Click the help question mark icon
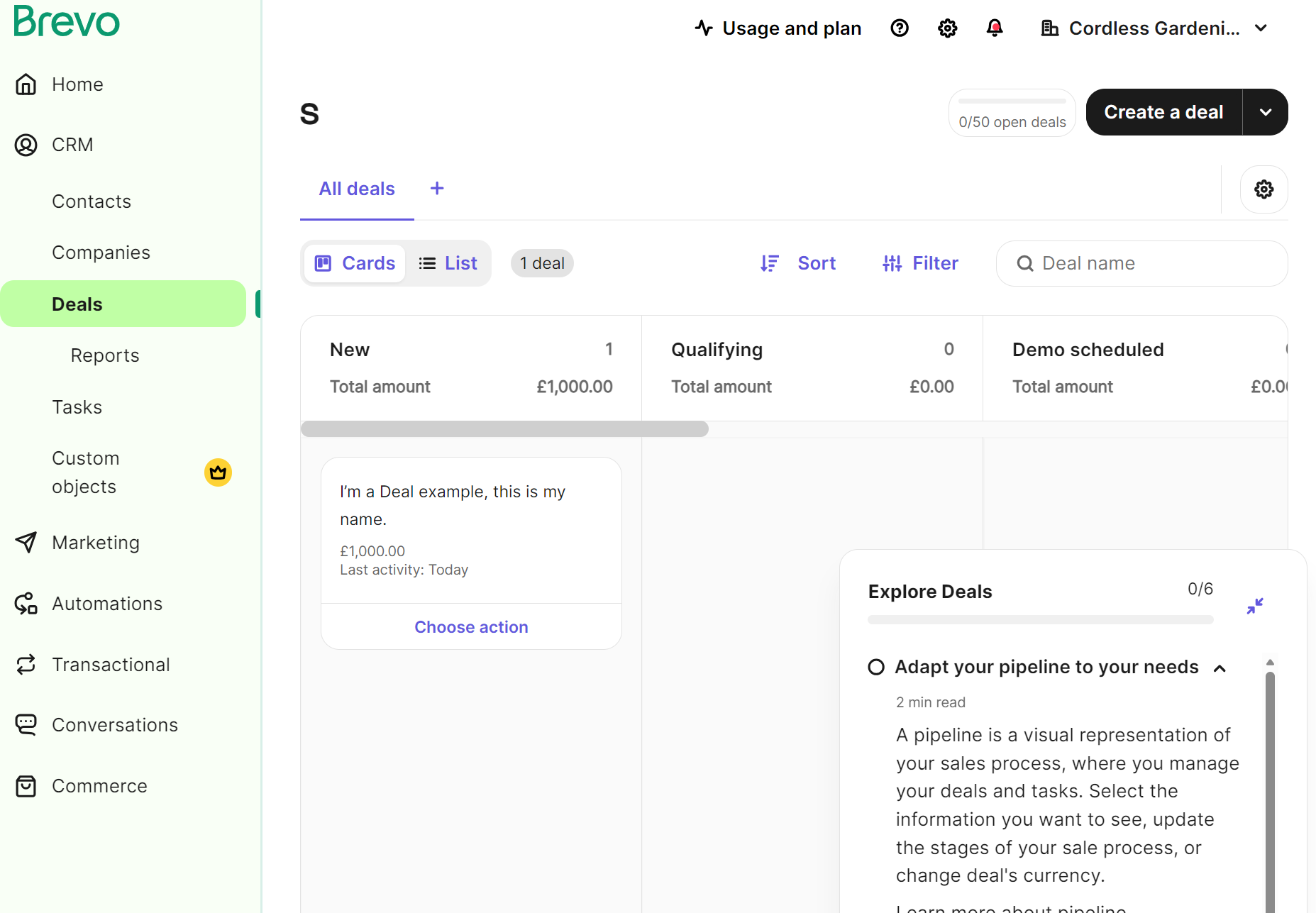The height and width of the screenshot is (913, 1316). pos(899,28)
